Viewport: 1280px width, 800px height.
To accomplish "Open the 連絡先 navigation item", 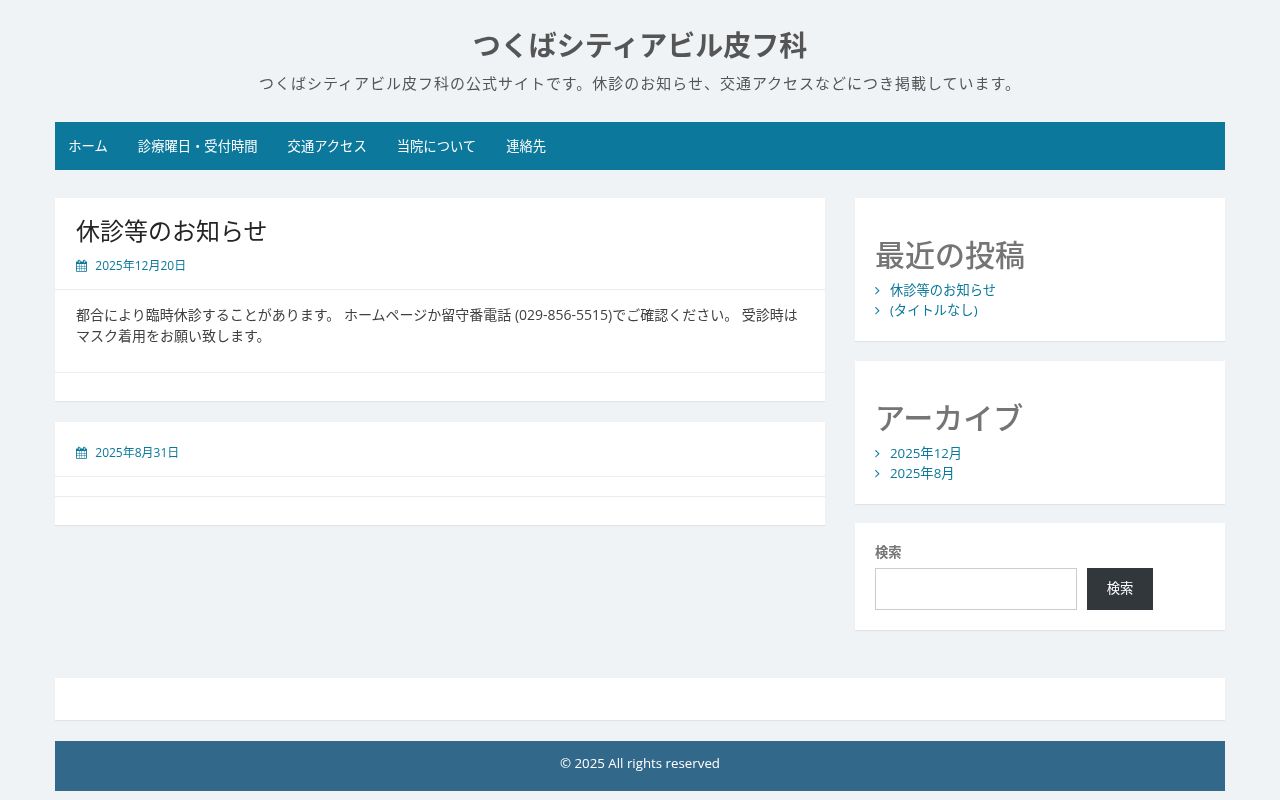I will (x=526, y=146).
